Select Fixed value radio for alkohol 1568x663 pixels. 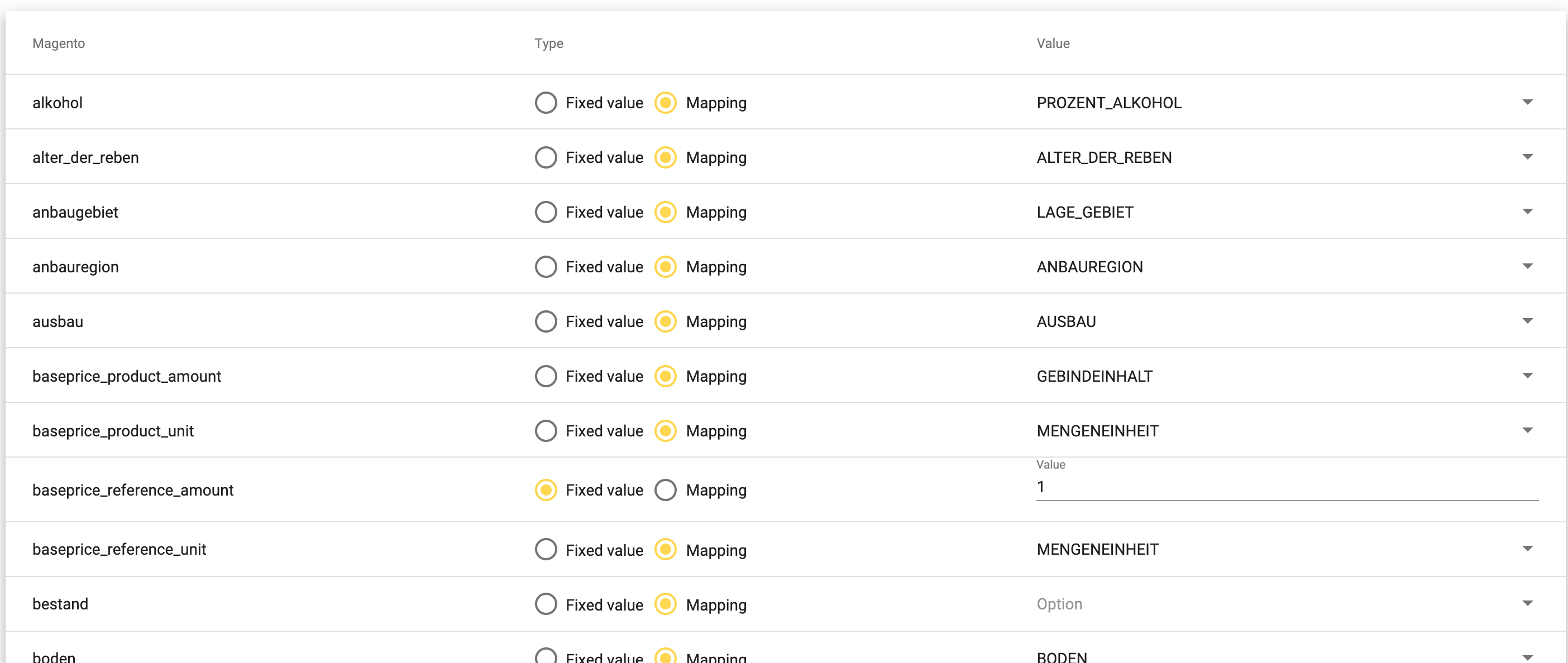point(546,103)
